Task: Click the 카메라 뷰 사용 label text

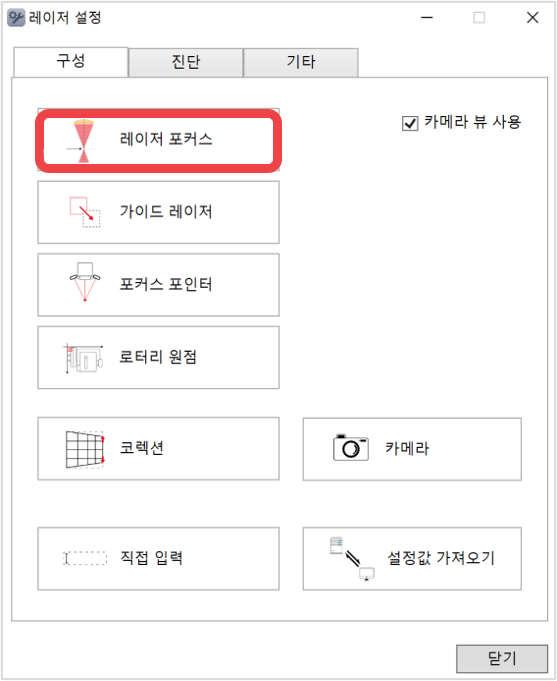Action: (x=472, y=122)
